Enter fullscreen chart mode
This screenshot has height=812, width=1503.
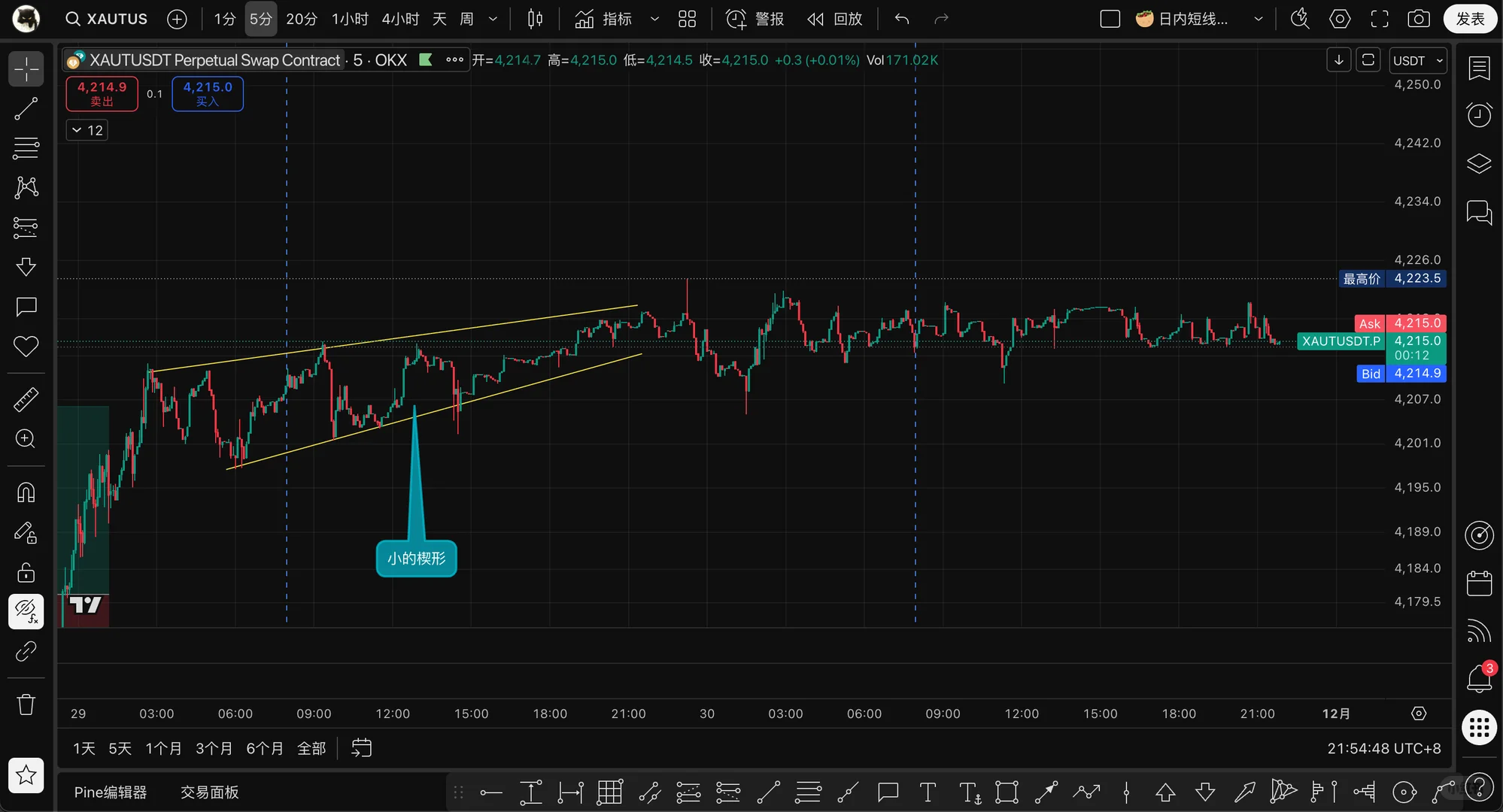(x=1379, y=19)
